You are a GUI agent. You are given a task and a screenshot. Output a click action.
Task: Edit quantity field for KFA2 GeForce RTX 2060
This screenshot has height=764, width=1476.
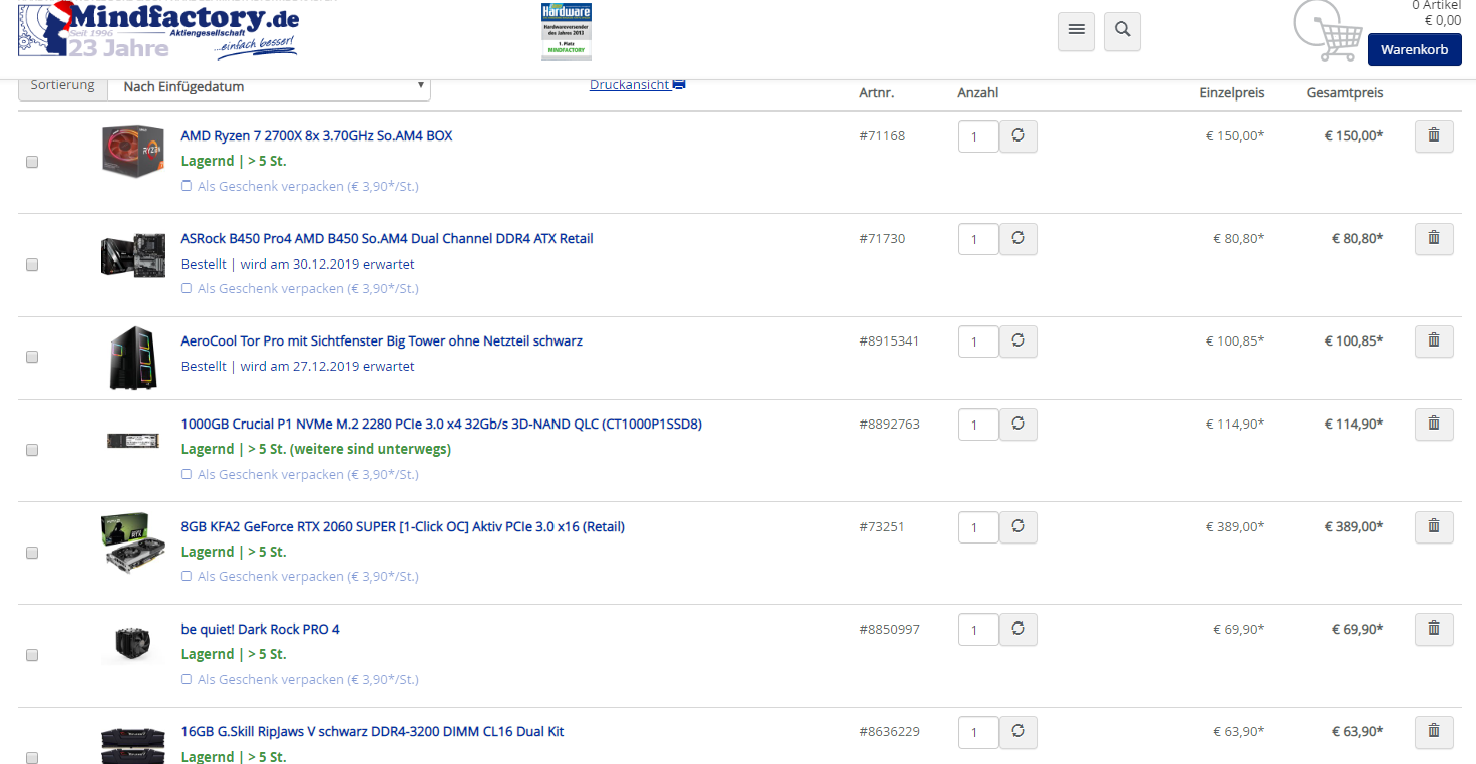pos(978,528)
